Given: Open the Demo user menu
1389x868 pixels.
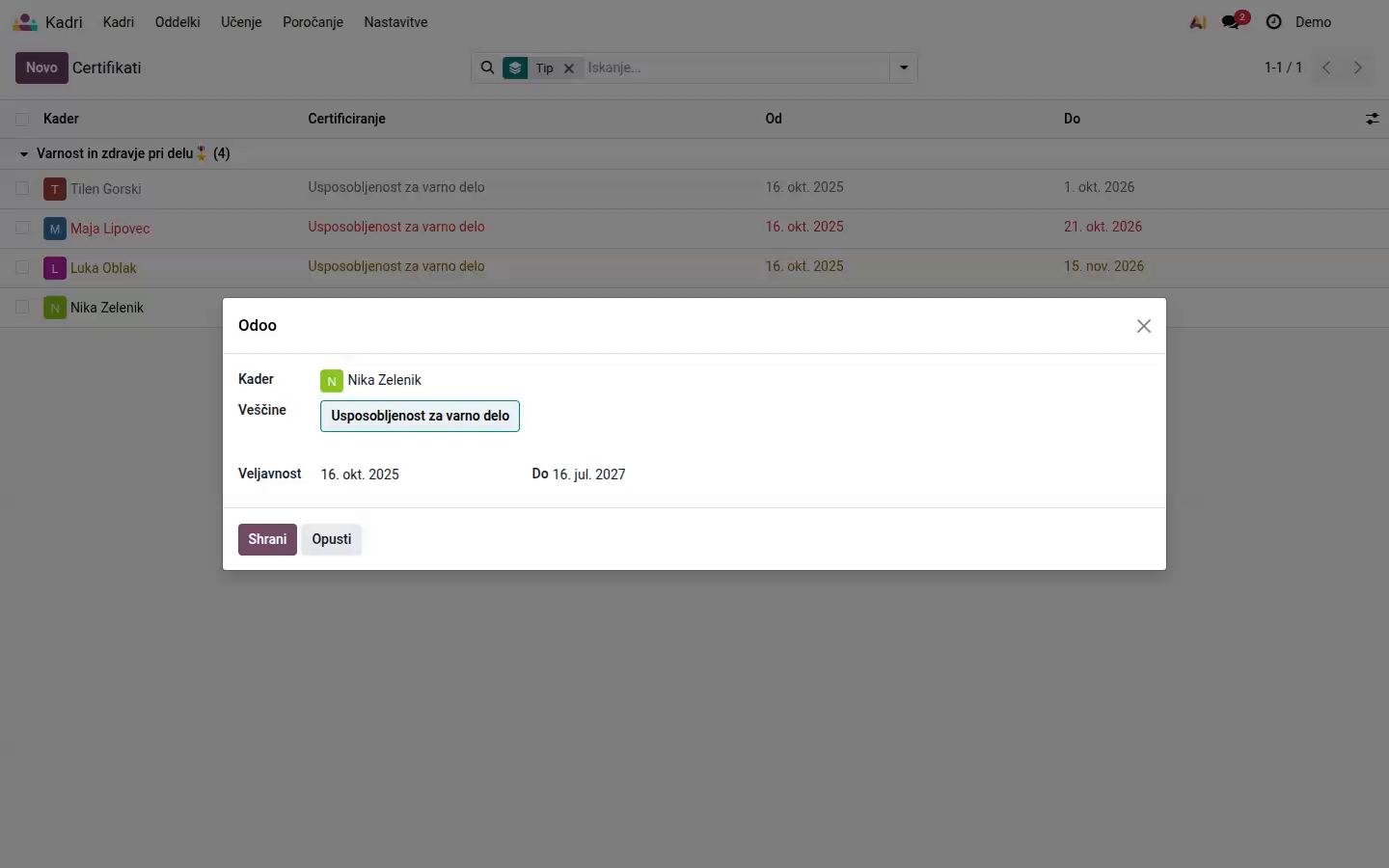Looking at the screenshot, I should tap(1313, 21).
